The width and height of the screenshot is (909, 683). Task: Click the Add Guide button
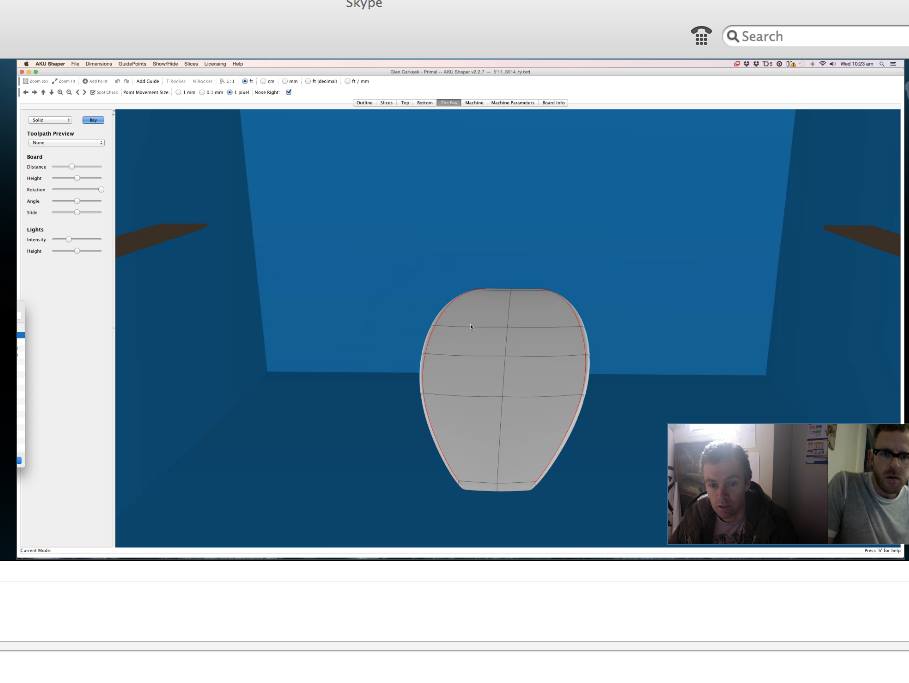147,81
